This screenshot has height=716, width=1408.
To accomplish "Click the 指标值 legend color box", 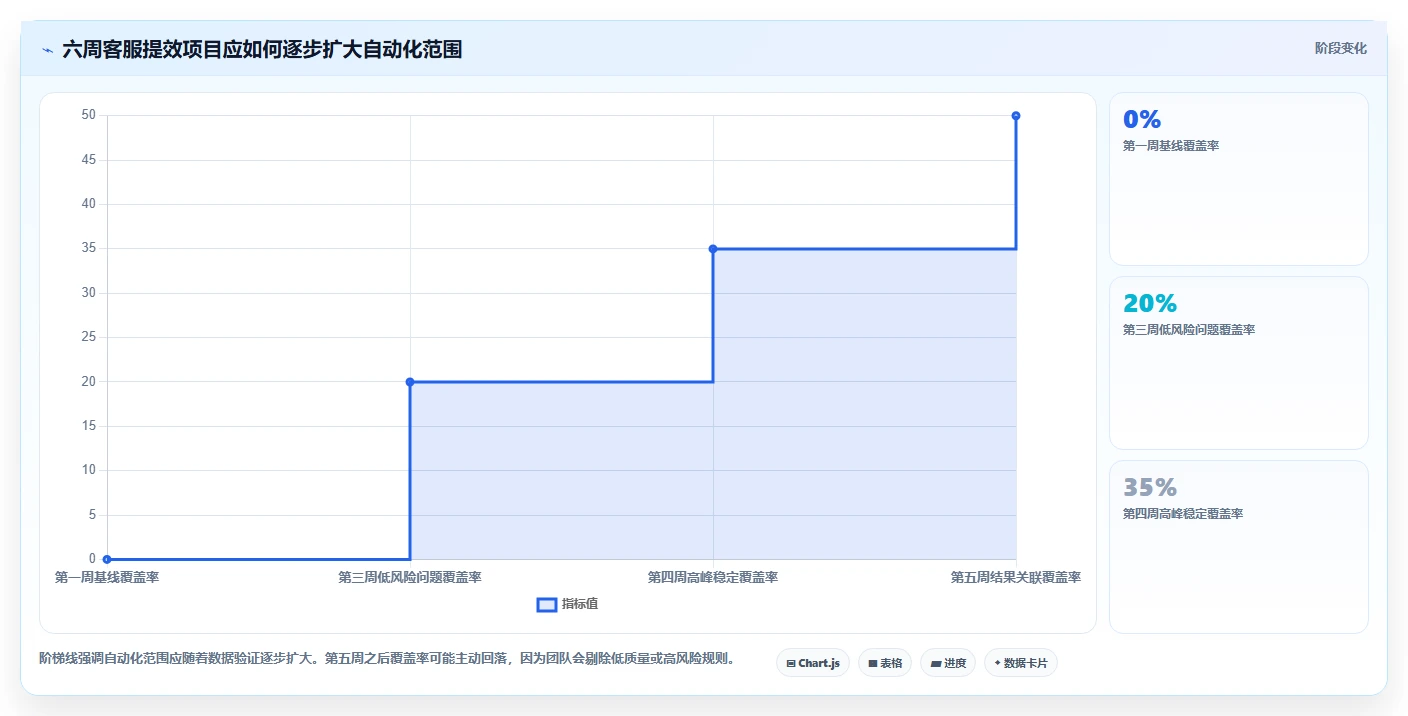I will coord(547,604).
